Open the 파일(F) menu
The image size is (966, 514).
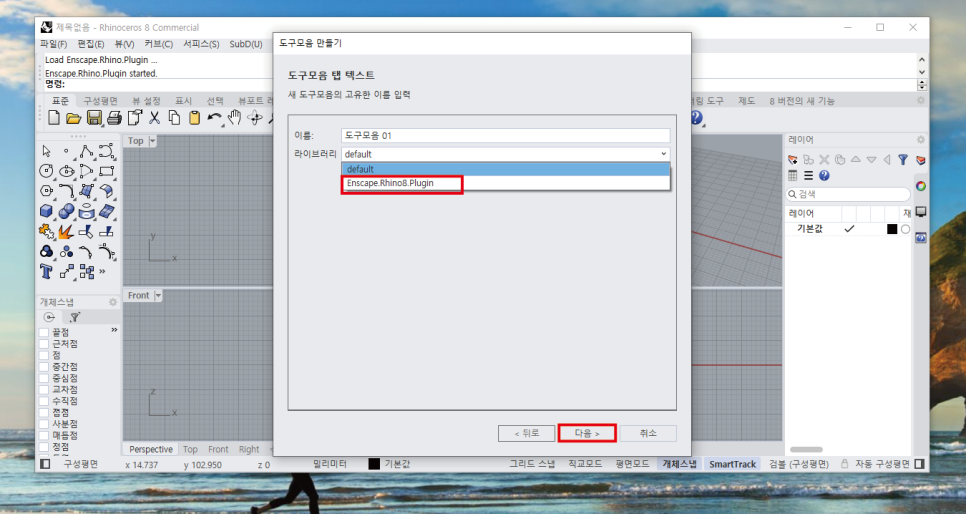click(54, 44)
